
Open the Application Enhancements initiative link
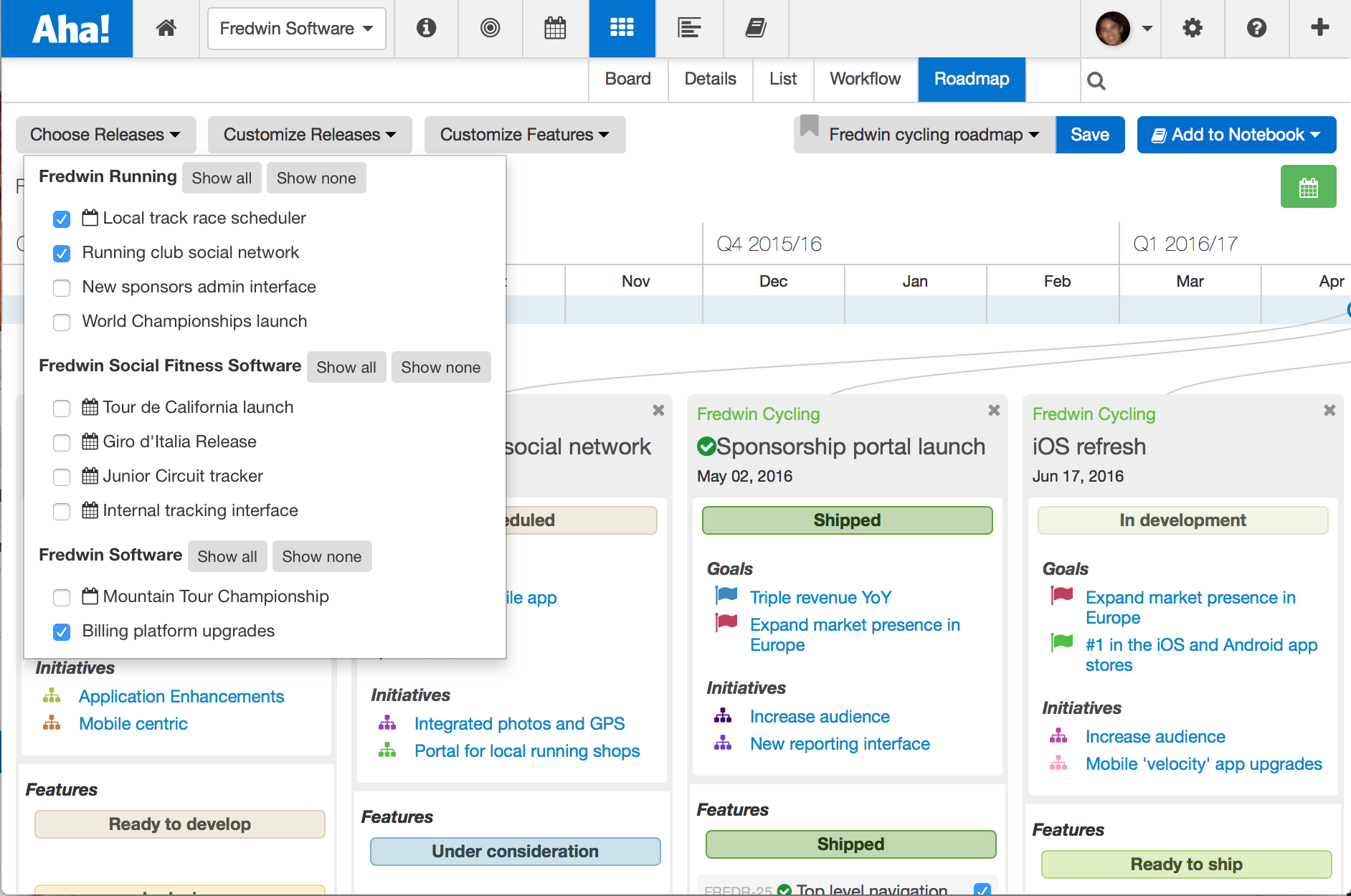[181, 696]
